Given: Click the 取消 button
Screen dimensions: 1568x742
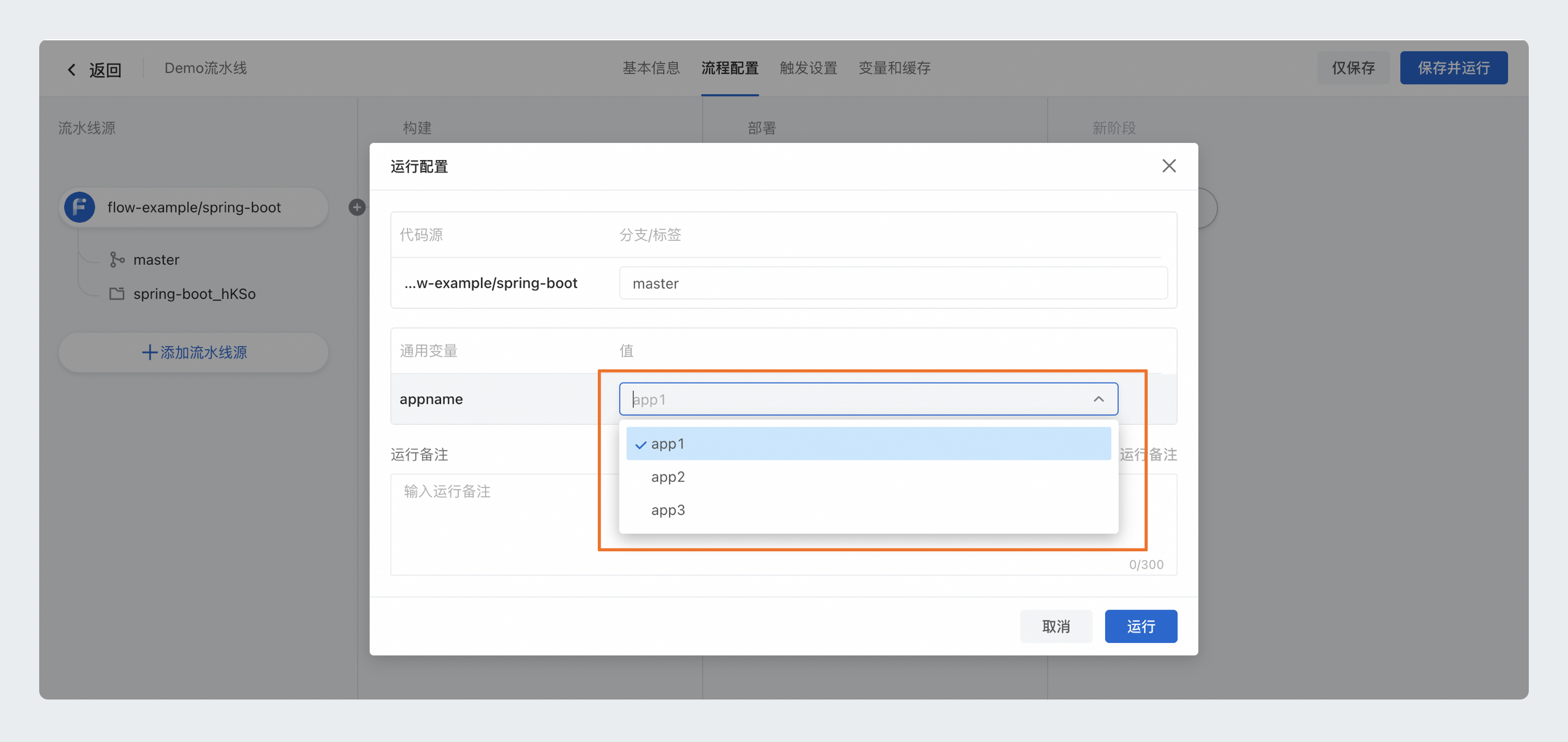Looking at the screenshot, I should 1056,627.
